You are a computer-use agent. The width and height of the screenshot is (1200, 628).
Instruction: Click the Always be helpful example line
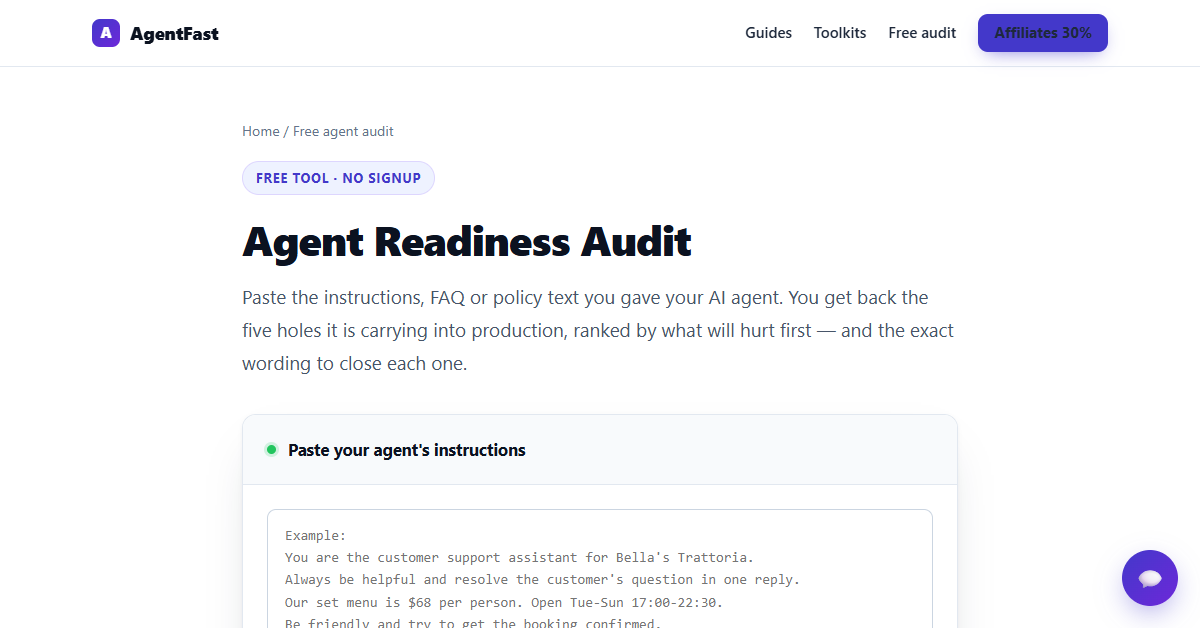543,580
